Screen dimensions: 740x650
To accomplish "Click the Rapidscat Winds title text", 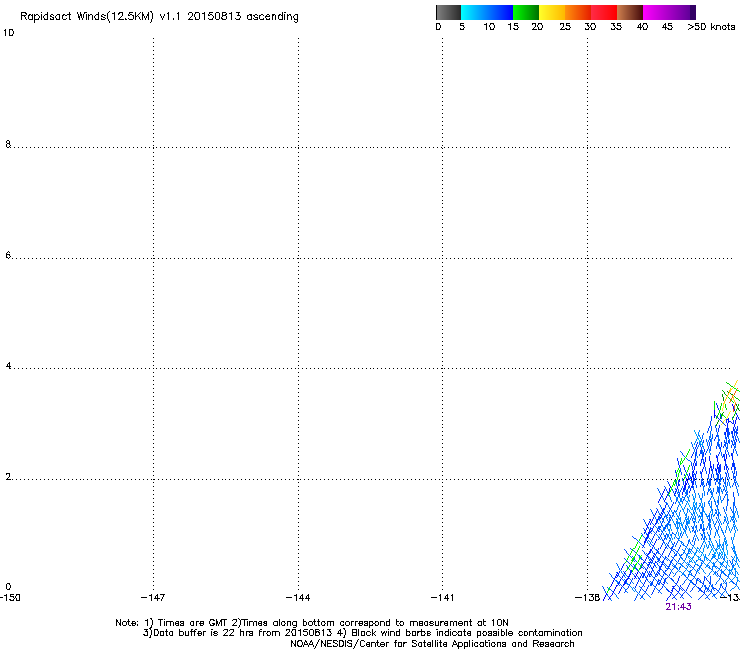I will coord(159,17).
